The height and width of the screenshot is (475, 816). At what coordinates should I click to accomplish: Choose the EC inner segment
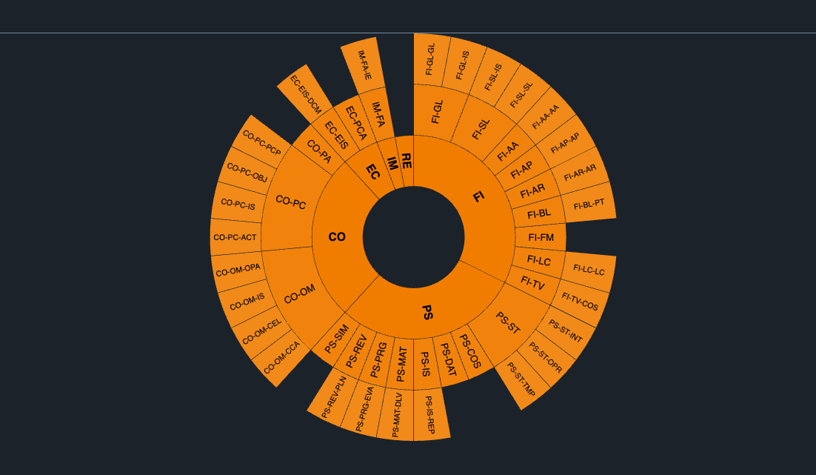point(372,172)
